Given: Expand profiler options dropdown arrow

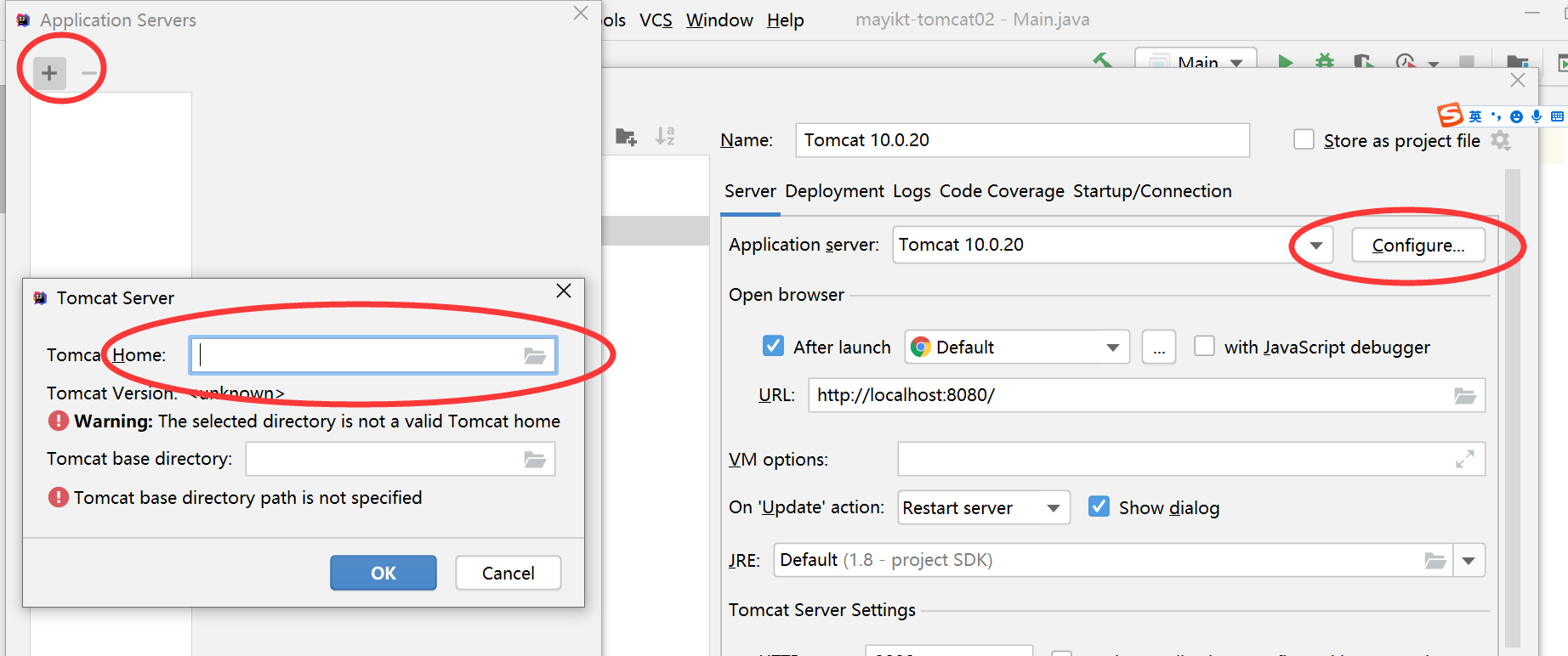Looking at the screenshot, I should point(1434,63).
